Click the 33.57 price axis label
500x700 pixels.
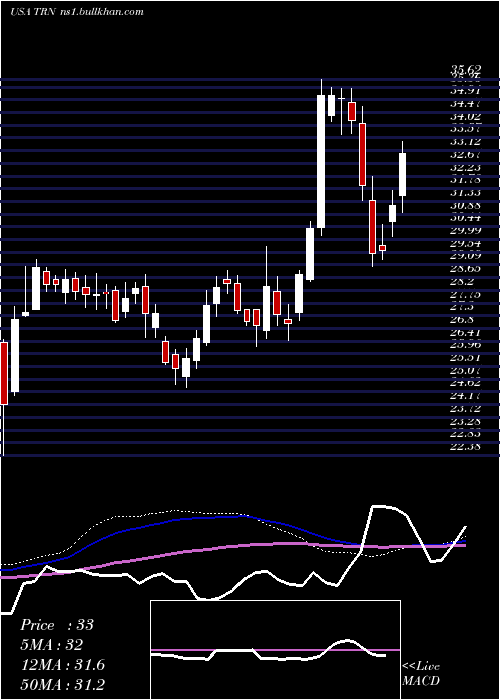pyautogui.click(x=466, y=129)
